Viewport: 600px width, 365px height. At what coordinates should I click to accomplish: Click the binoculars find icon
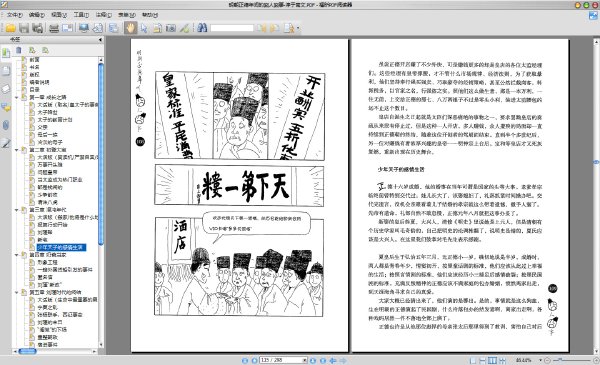coord(202,28)
